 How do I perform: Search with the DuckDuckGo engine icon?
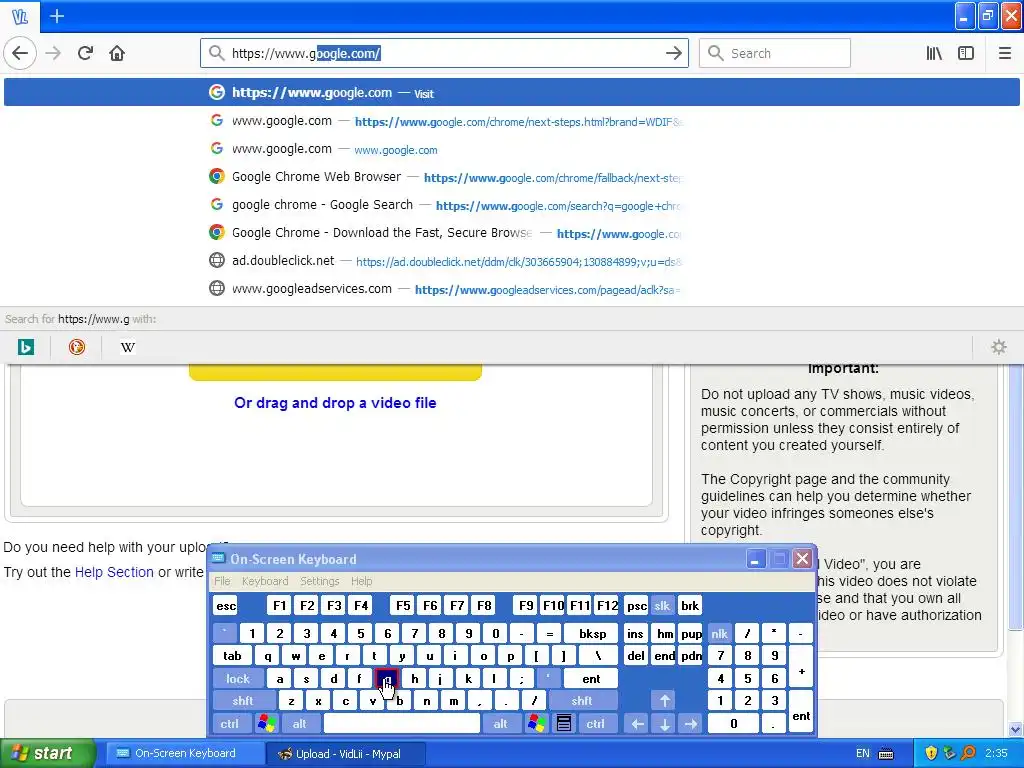coord(76,347)
